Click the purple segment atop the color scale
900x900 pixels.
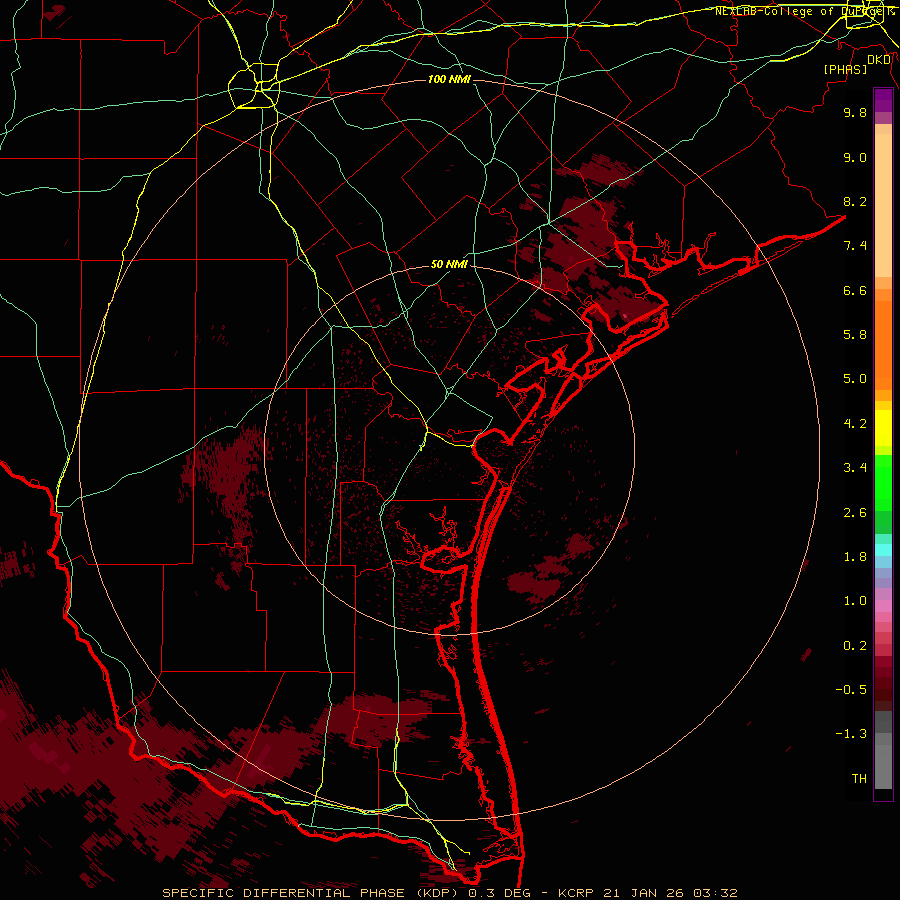coord(883,101)
